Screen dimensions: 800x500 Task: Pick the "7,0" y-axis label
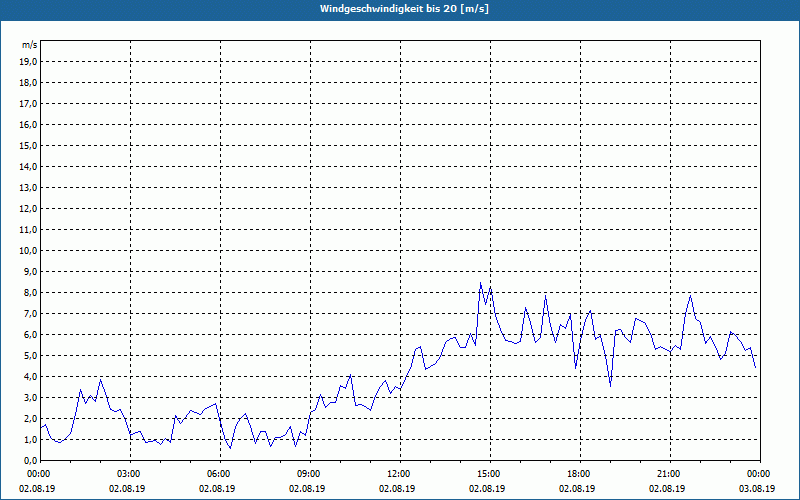[x=31, y=314]
